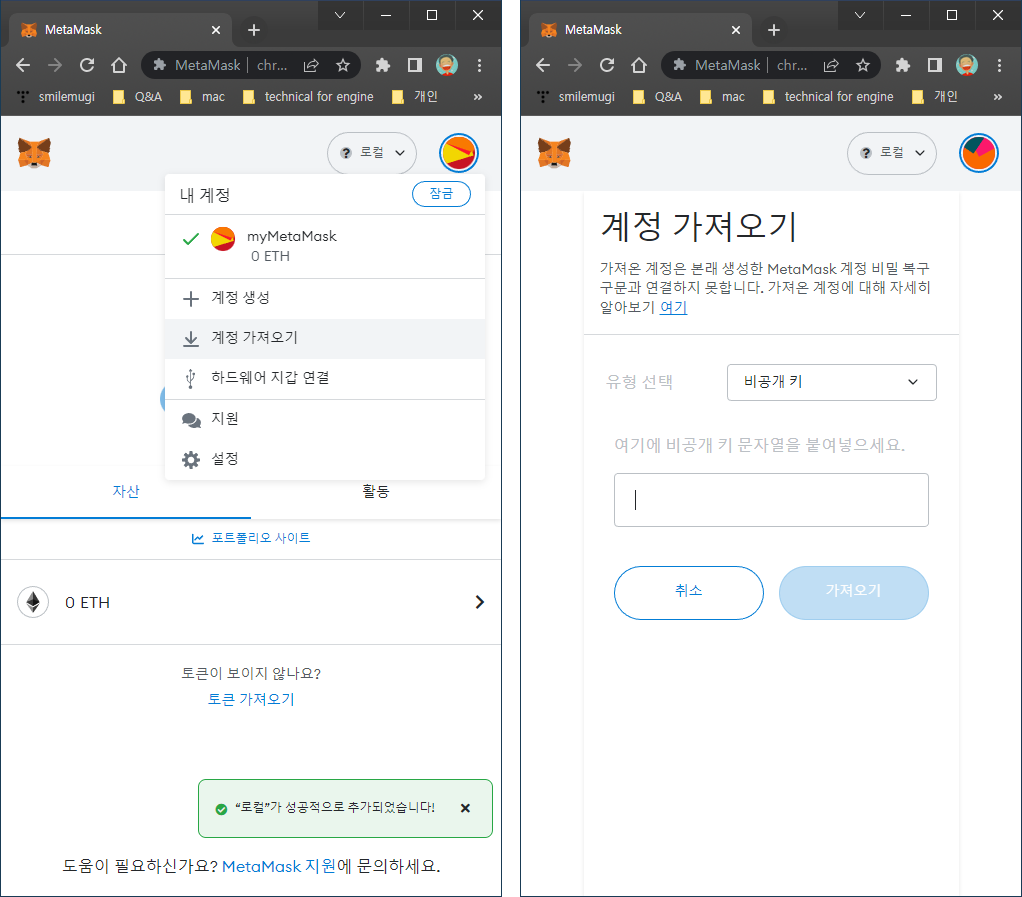The width and height of the screenshot is (1022, 897).
Task: Click the 잠금 lock button
Action: [x=441, y=194]
